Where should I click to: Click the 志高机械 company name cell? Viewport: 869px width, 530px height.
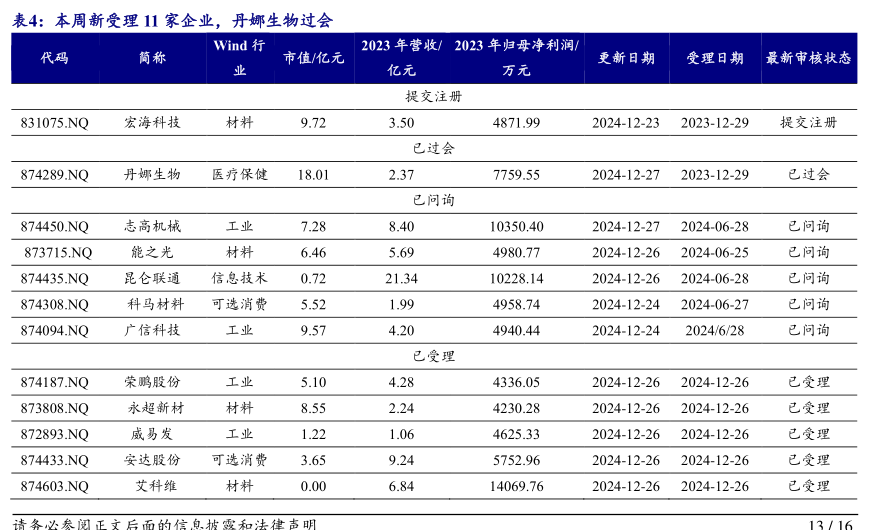[x=152, y=227]
